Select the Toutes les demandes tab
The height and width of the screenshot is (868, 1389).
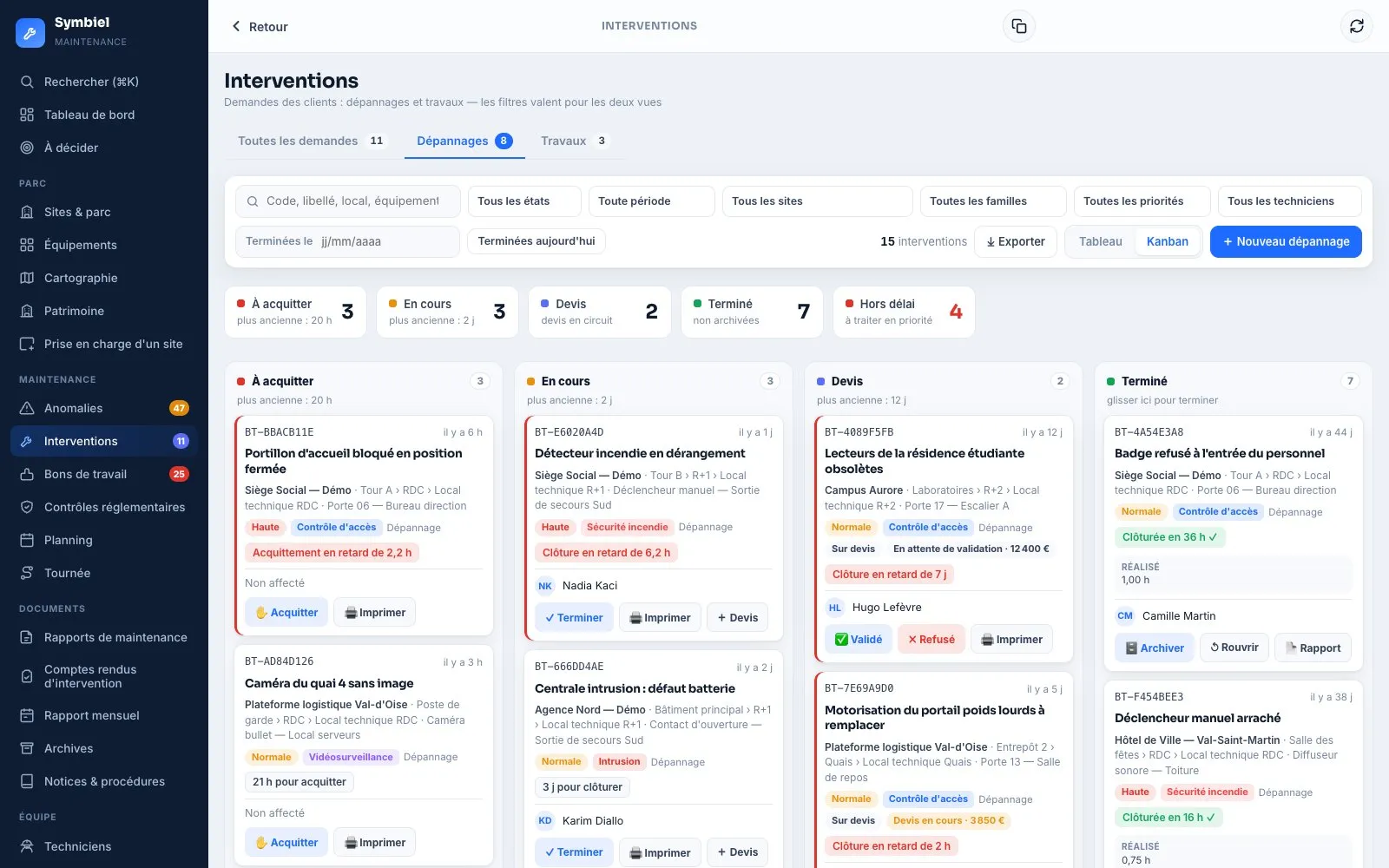pos(312,141)
